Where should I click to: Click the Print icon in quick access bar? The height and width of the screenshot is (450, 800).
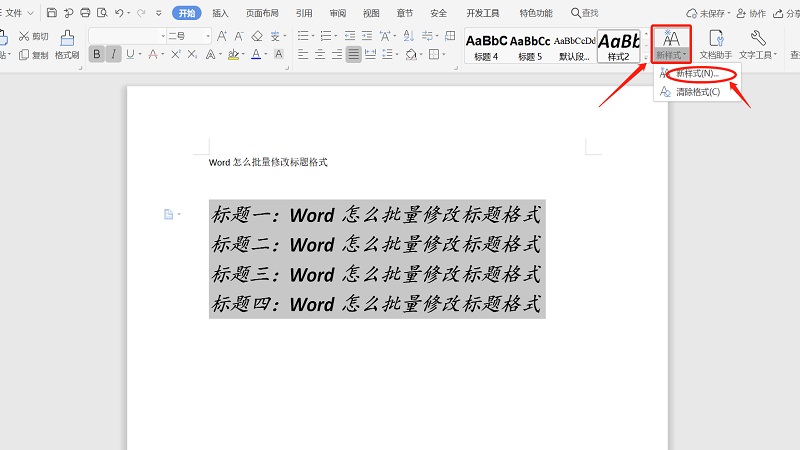tap(85, 13)
